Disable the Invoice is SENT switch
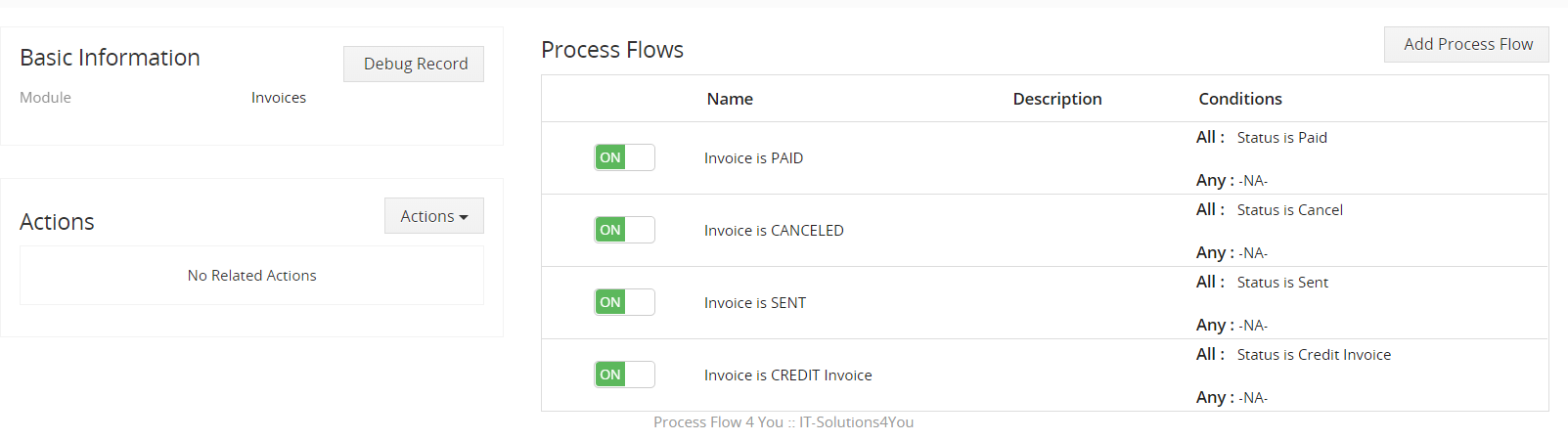 [x=624, y=302]
